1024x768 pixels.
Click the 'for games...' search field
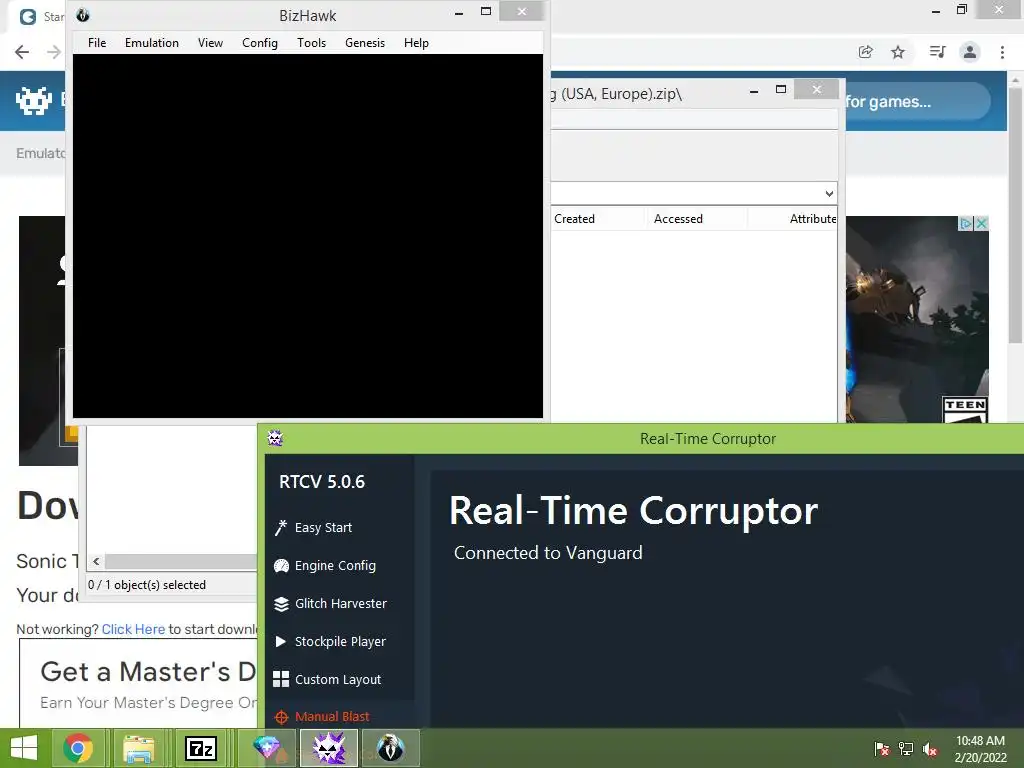[917, 101]
